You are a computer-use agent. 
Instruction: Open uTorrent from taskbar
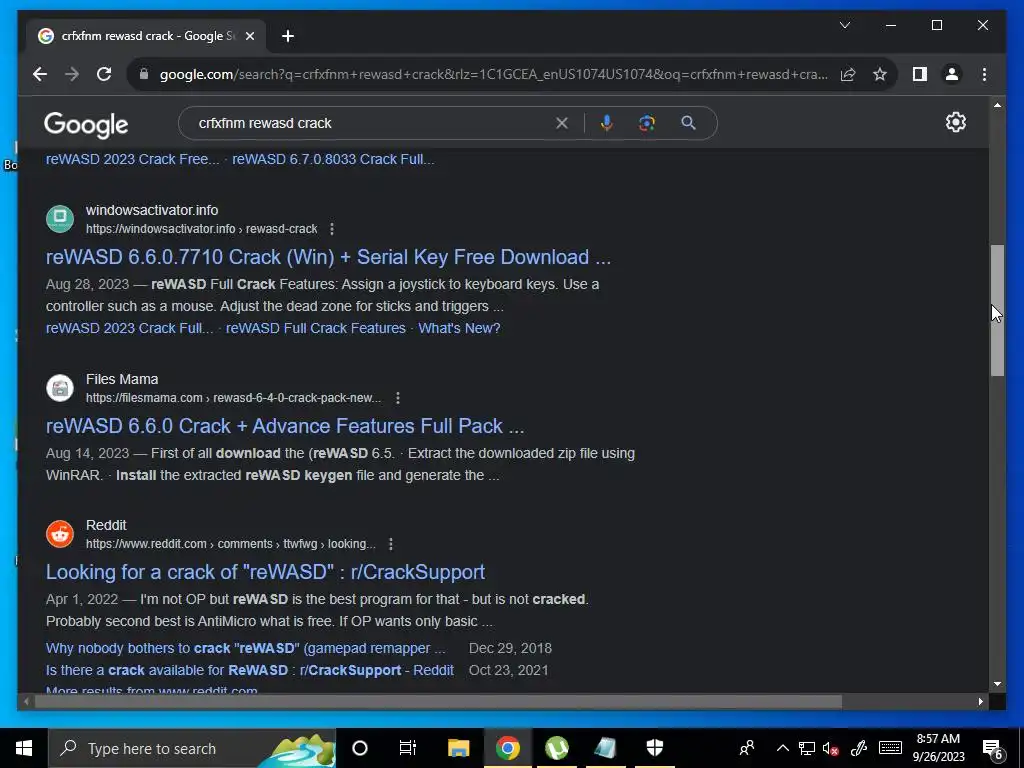click(x=556, y=748)
